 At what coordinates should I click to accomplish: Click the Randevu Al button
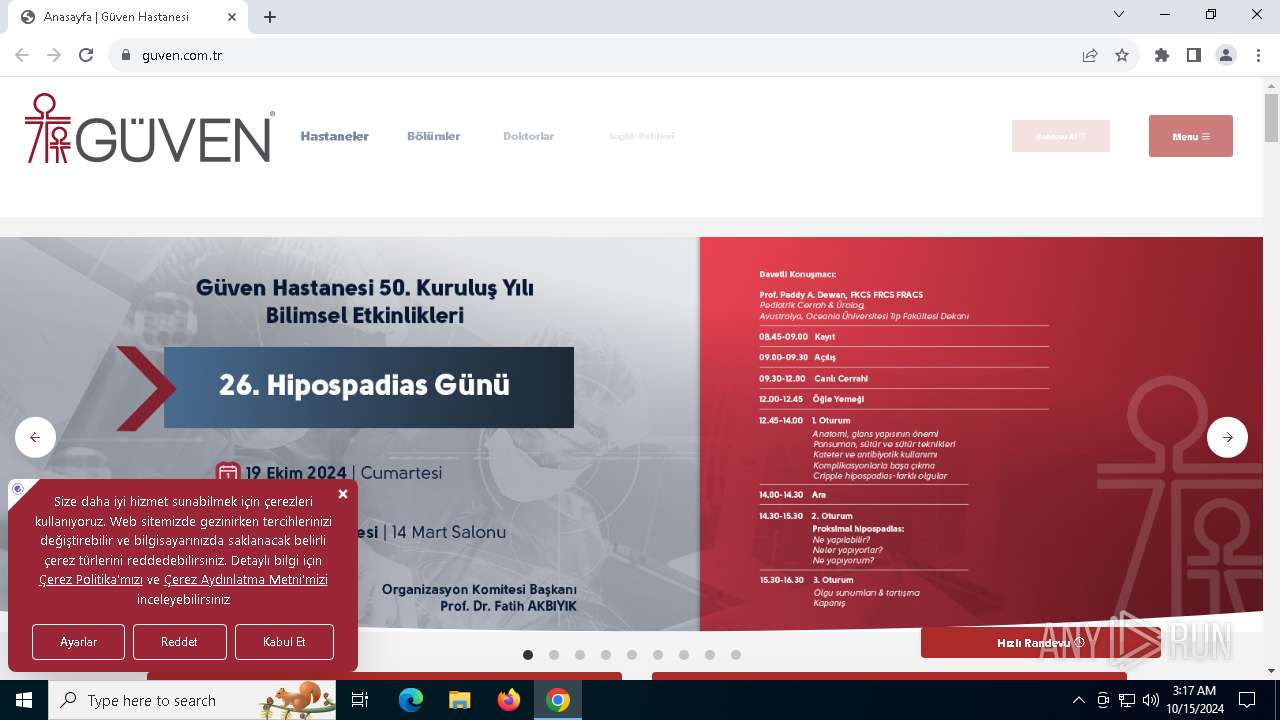[1061, 136]
